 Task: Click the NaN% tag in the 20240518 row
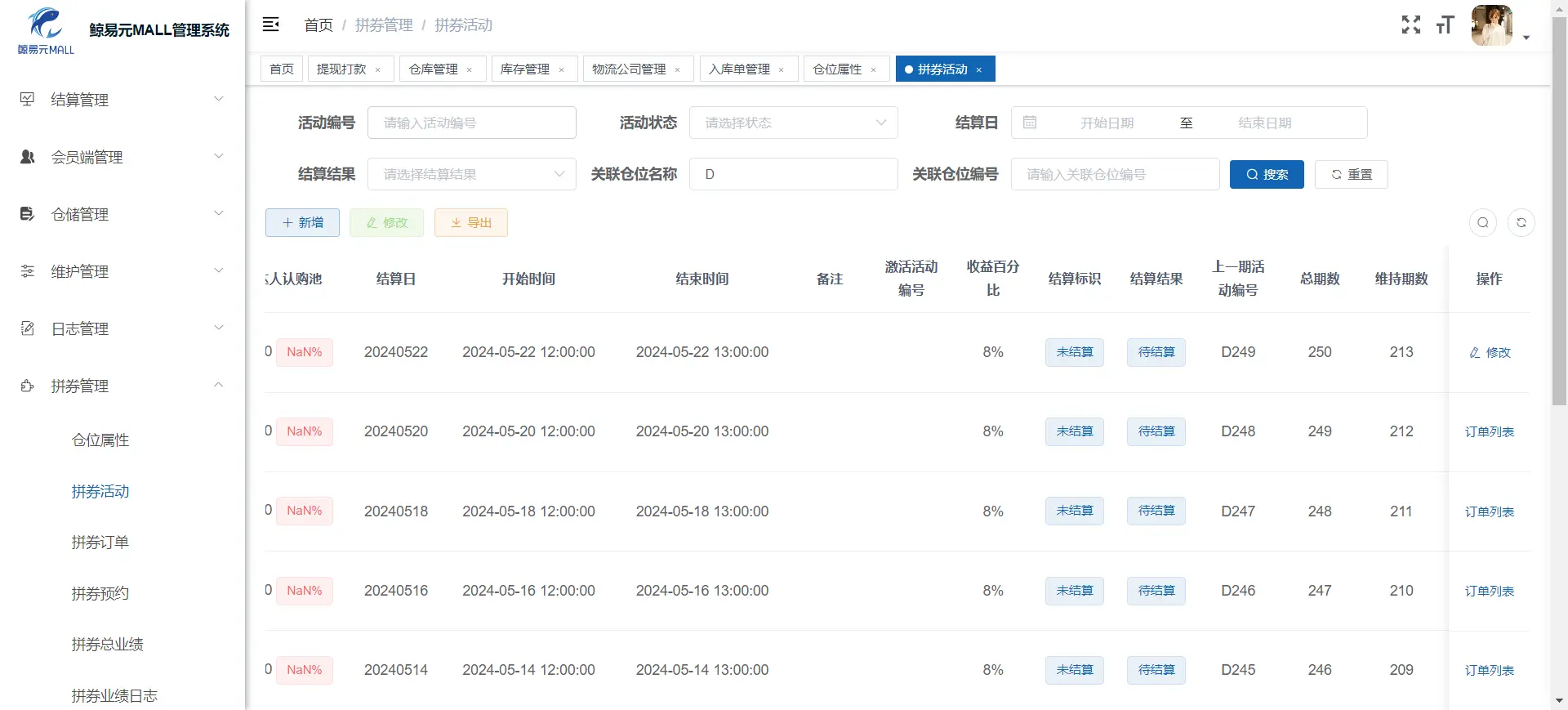[305, 511]
